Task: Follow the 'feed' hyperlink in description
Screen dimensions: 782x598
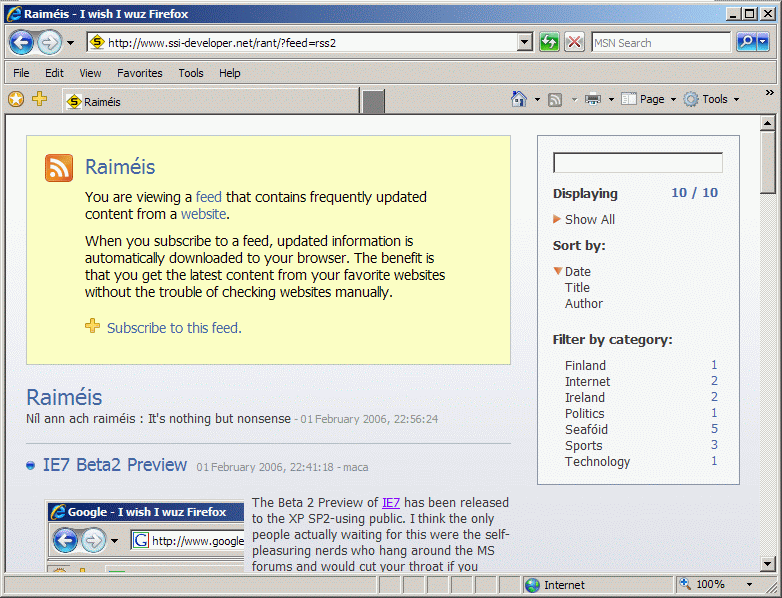Action: [x=208, y=197]
